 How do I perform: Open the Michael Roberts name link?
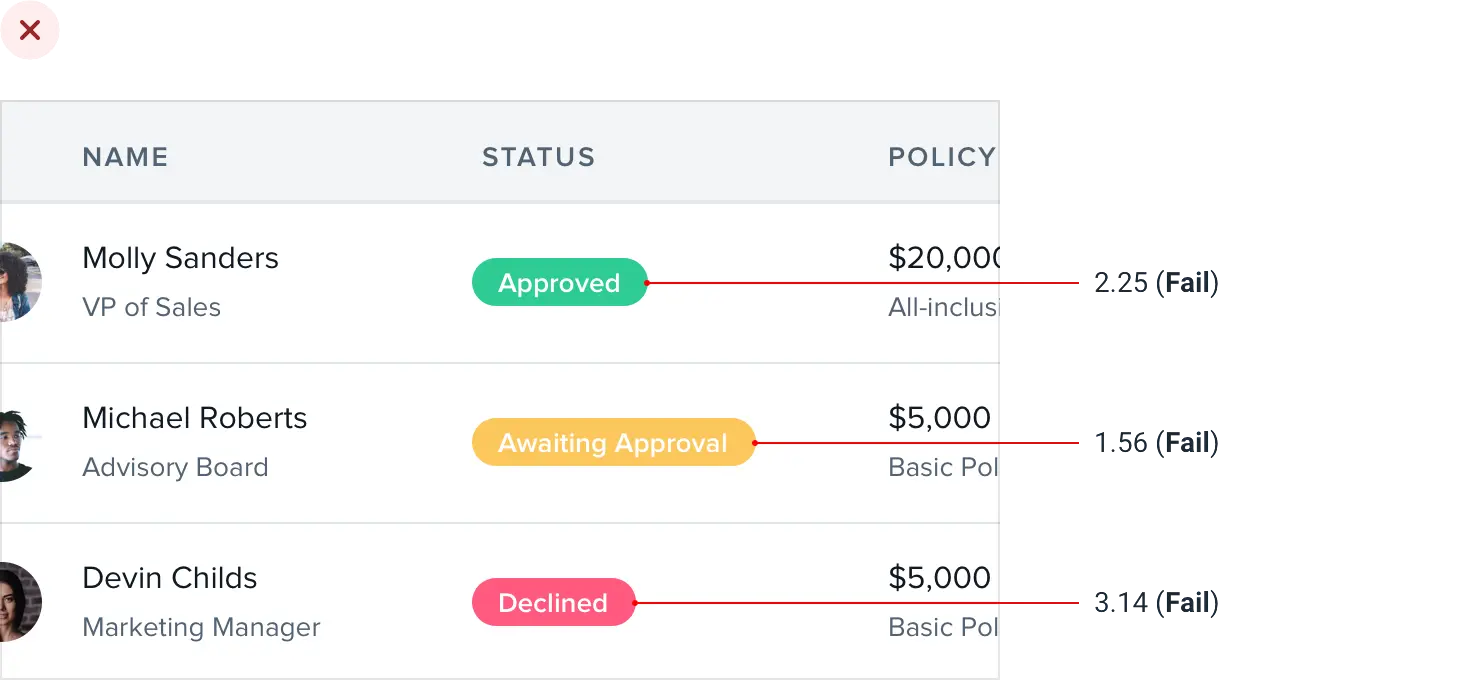pyautogui.click(x=194, y=418)
